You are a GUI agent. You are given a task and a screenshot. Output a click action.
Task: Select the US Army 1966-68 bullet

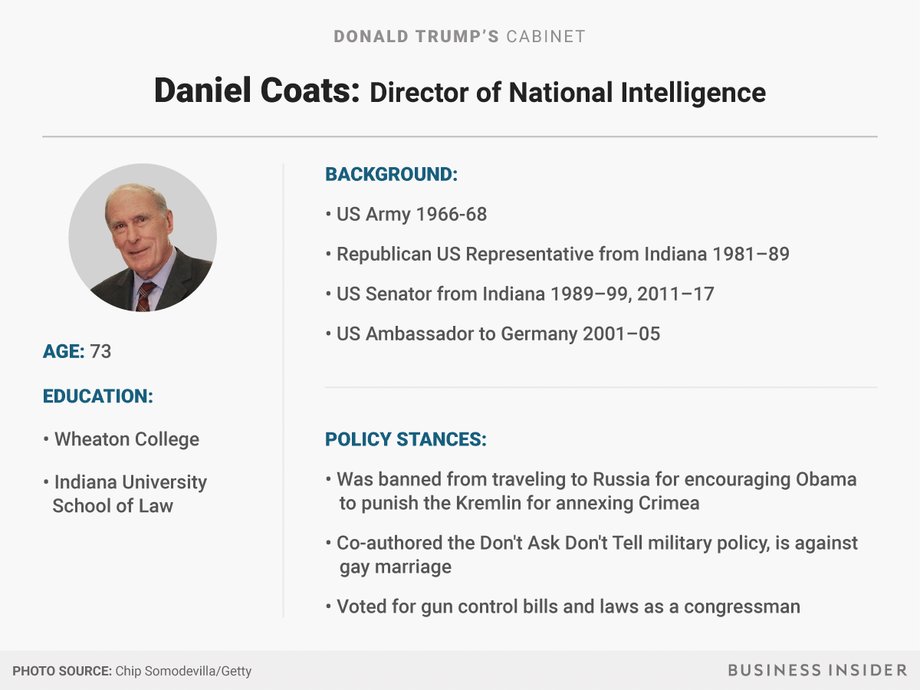406,214
